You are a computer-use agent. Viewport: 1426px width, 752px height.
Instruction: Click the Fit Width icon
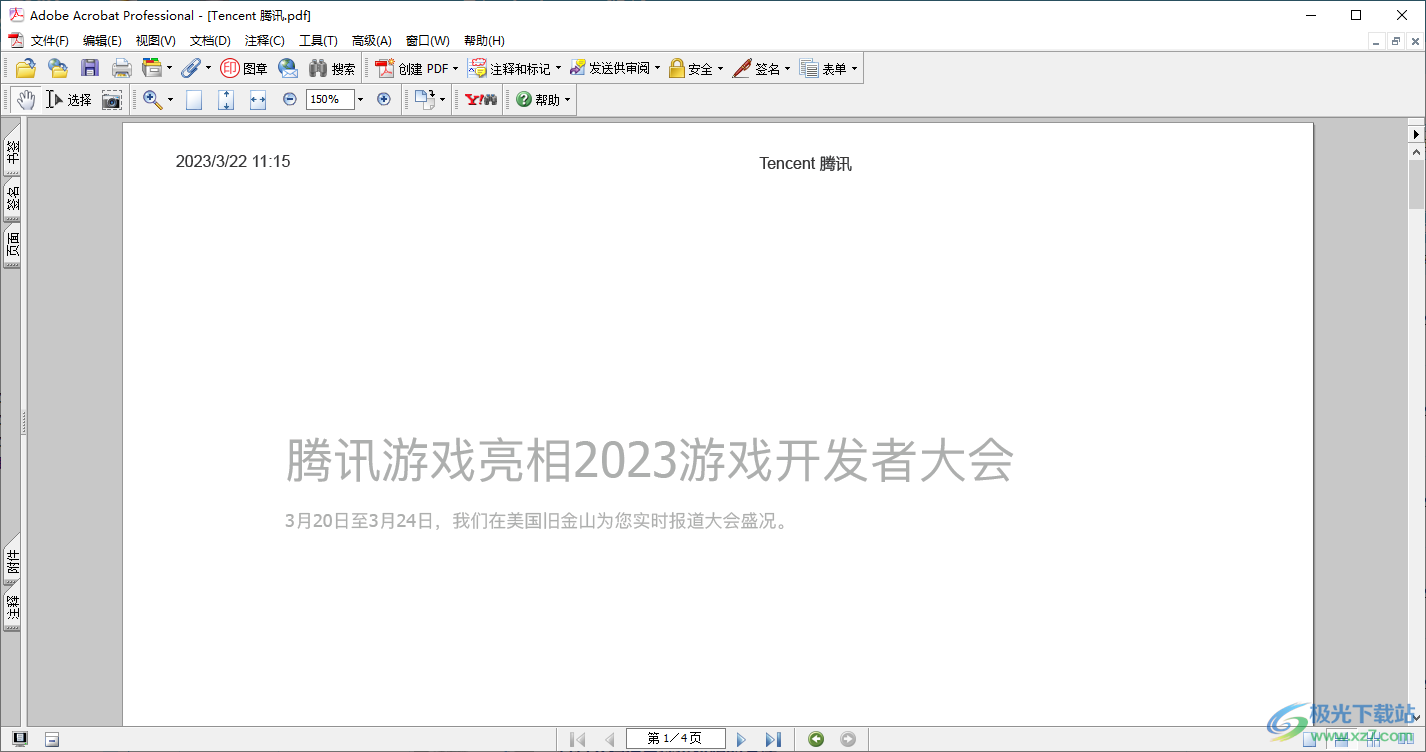tap(258, 99)
